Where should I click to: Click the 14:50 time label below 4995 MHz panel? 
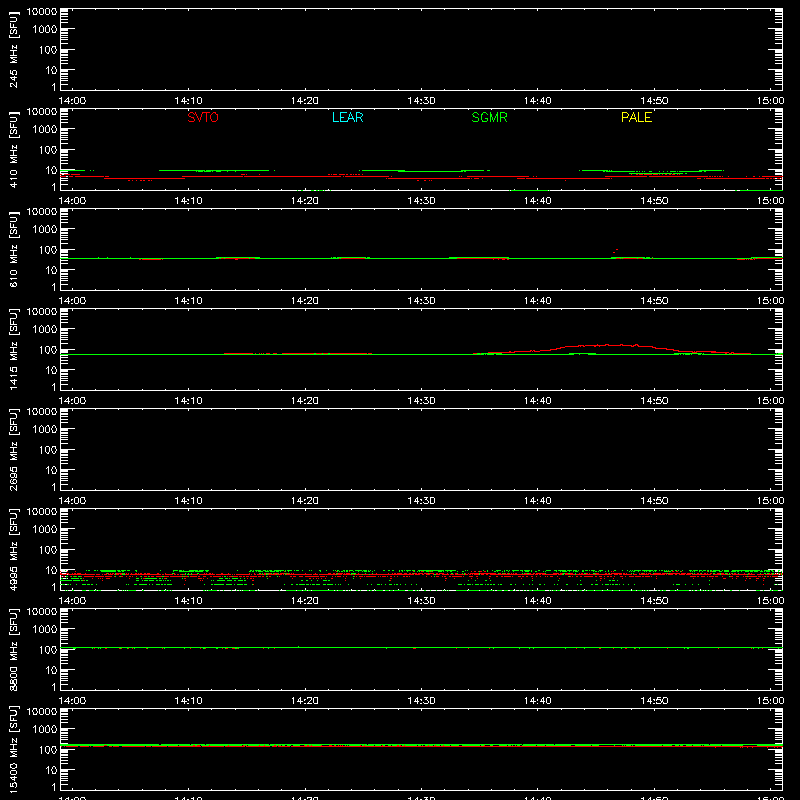[x=654, y=601]
